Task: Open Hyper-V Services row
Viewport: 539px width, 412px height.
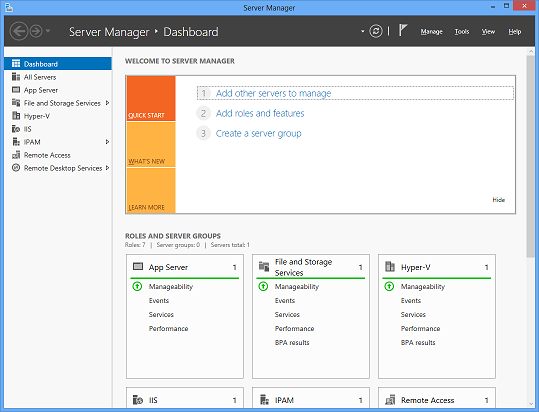Action: [413, 314]
